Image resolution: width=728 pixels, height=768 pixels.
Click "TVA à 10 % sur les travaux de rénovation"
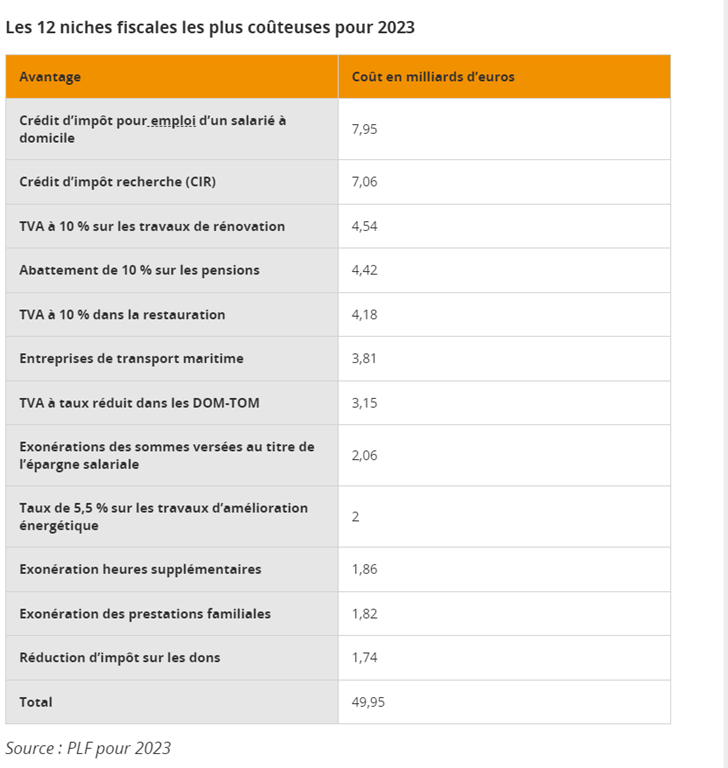coord(152,226)
